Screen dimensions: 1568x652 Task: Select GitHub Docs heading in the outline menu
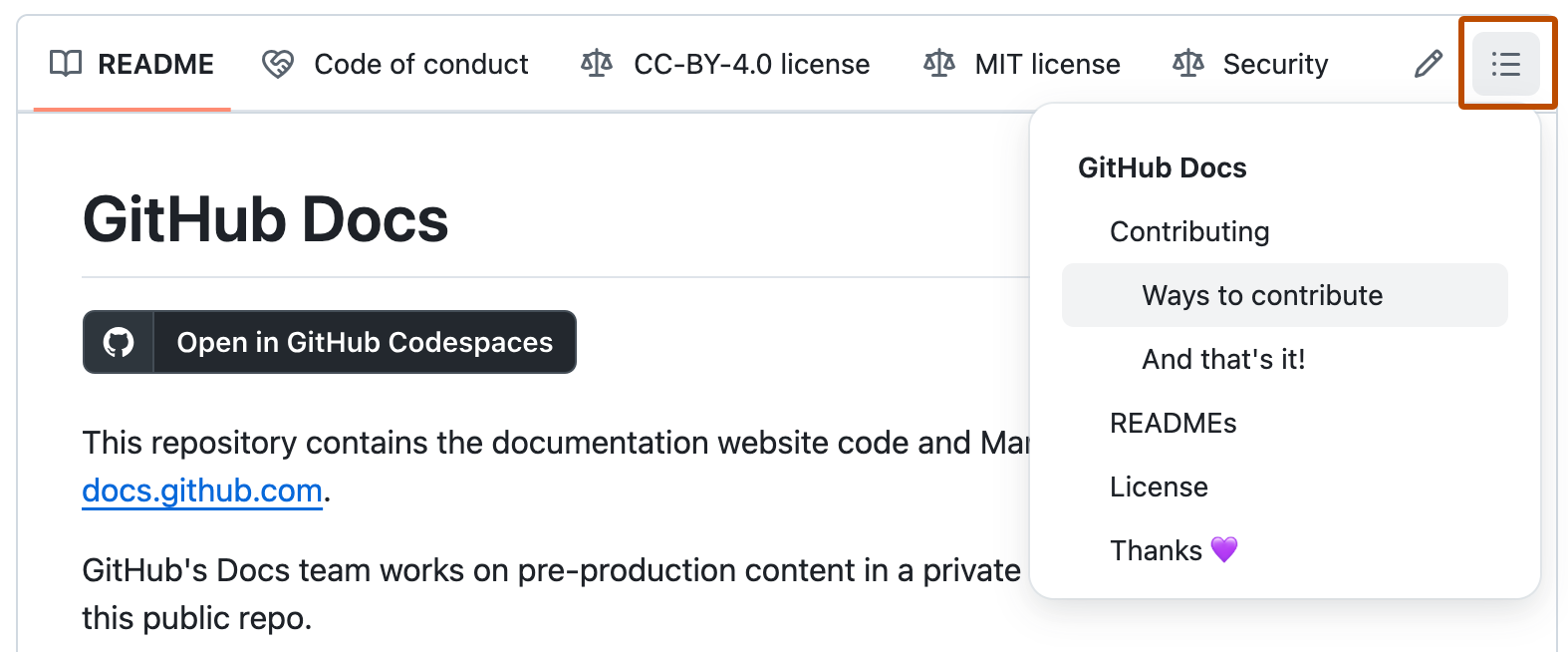(x=1162, y=166)
